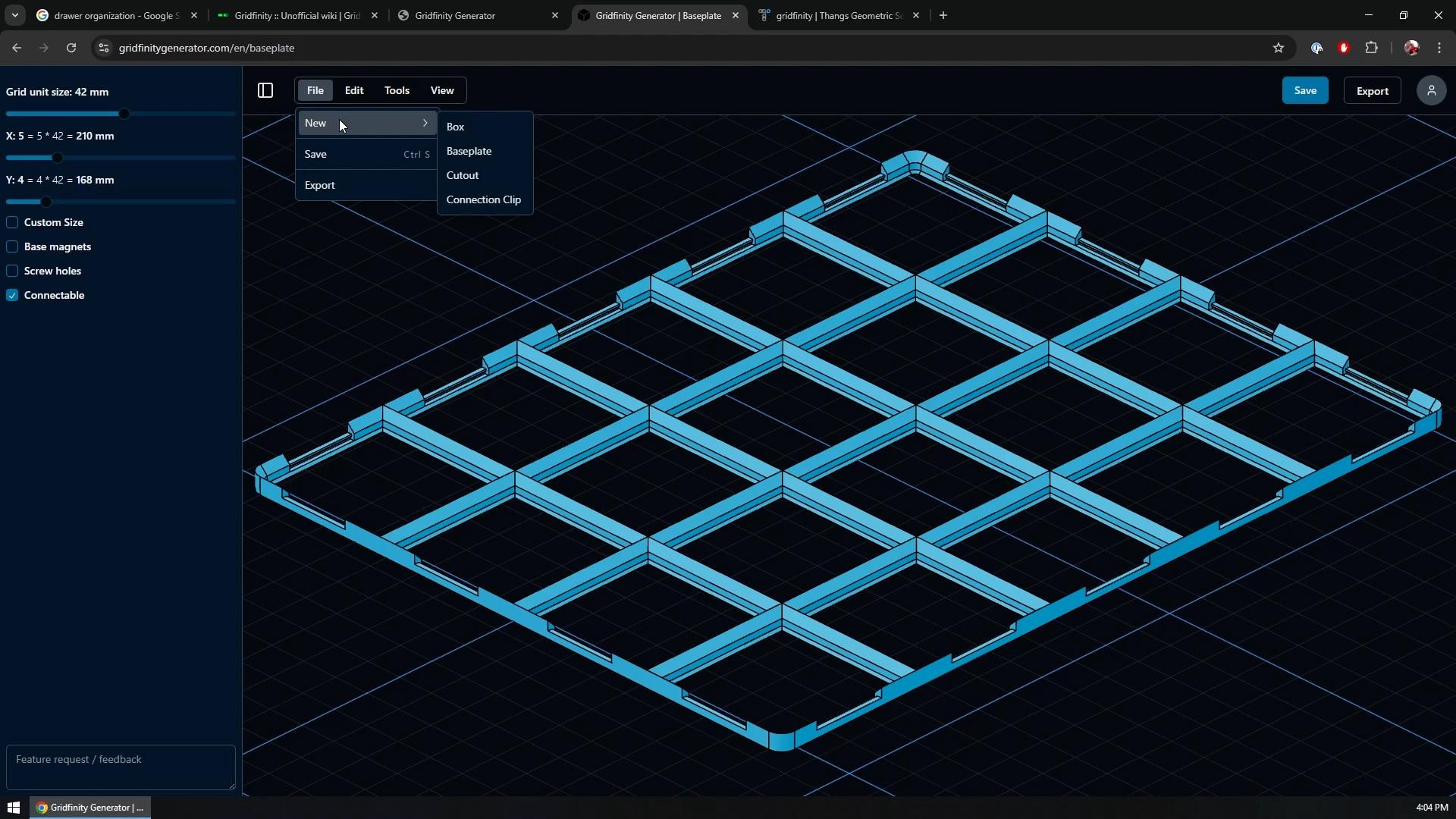Click the browser profile avatar icon

coord(1411,47)
